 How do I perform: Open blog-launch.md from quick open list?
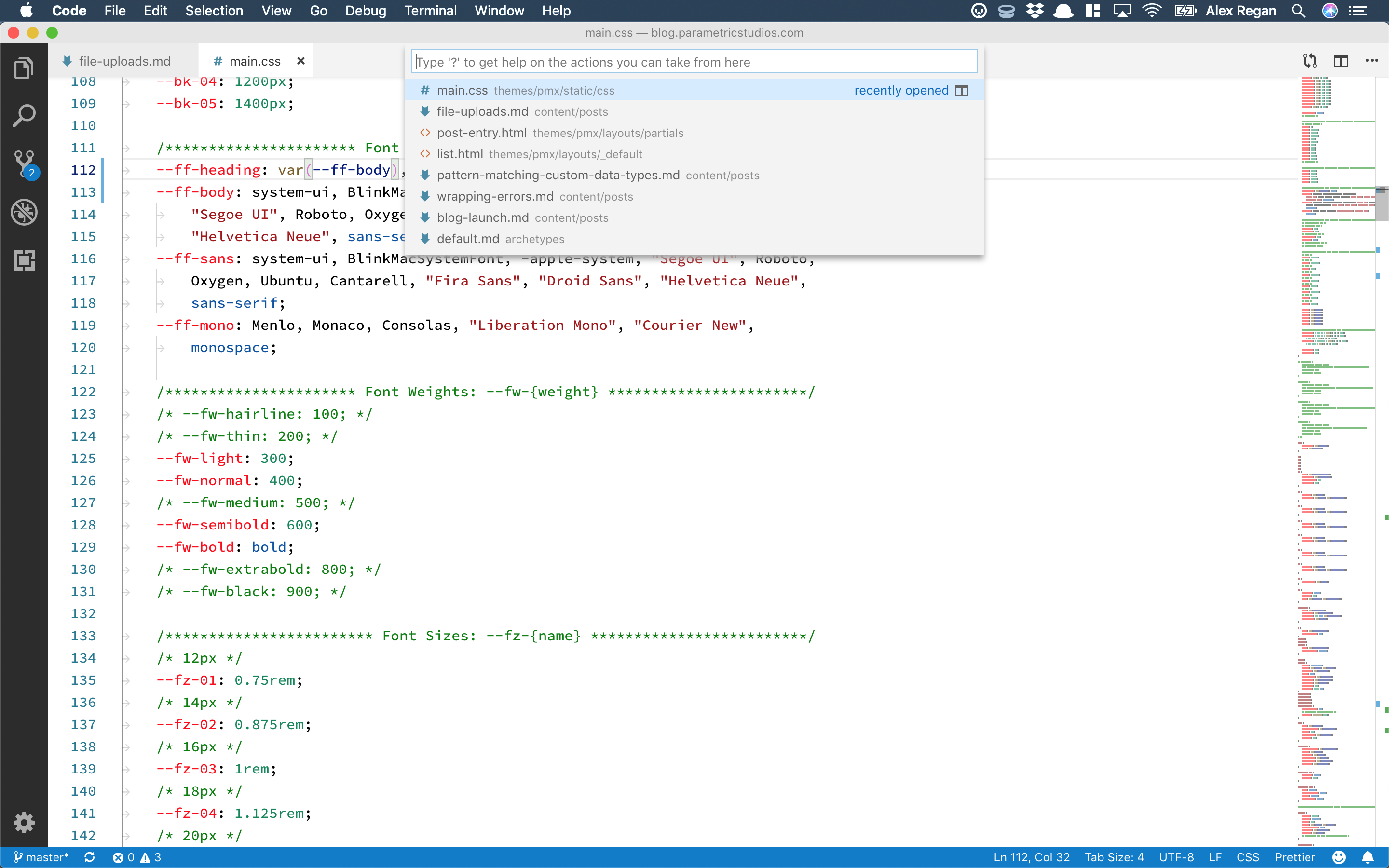point(694,217)
